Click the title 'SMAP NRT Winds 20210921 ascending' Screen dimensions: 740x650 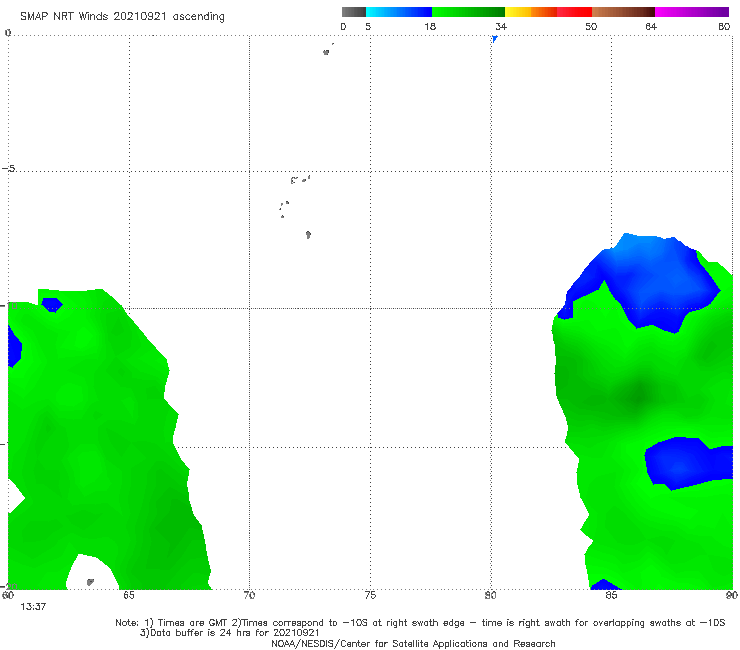tap(122, 17)
